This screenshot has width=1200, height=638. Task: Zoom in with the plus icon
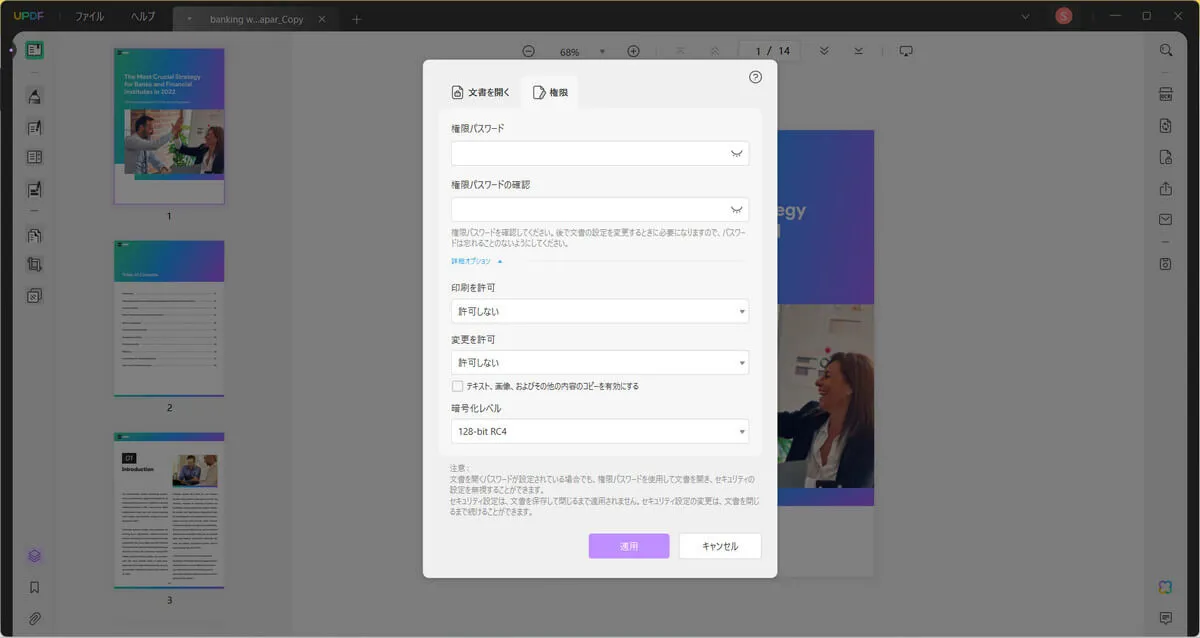click(633, 51)
